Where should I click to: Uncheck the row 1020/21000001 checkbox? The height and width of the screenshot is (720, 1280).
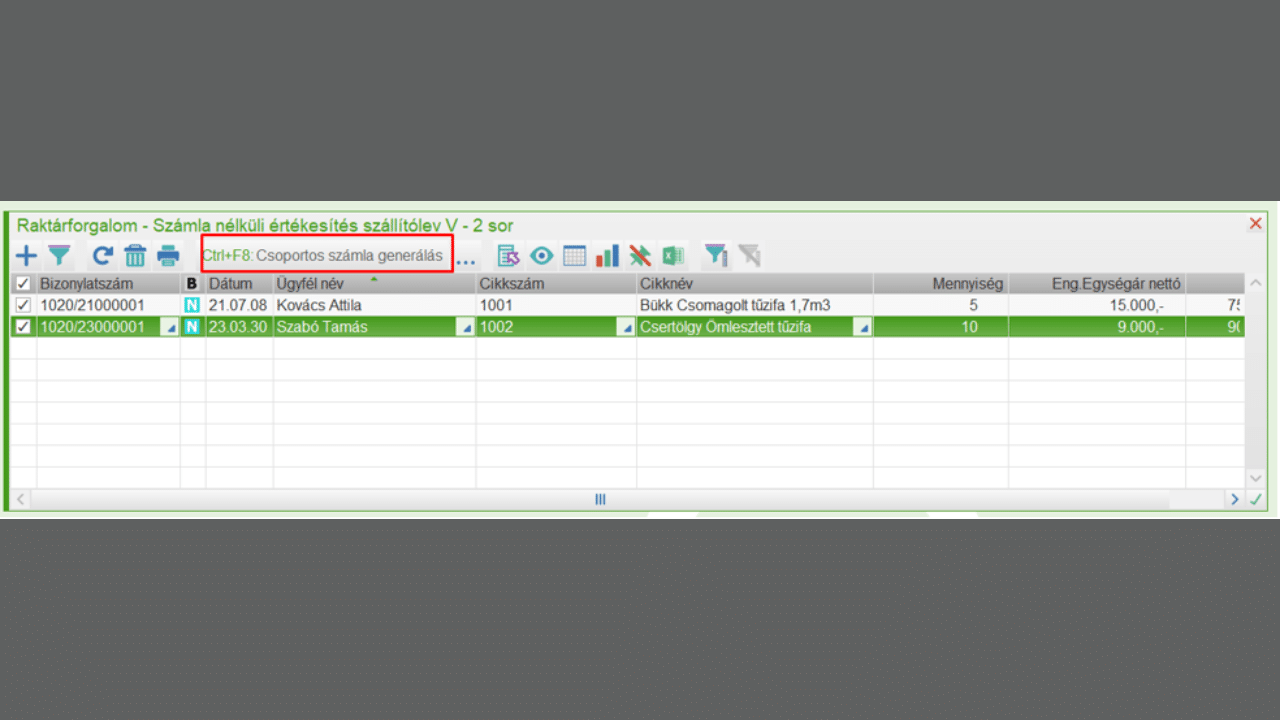pyautogui.click(x=23, y=305)
